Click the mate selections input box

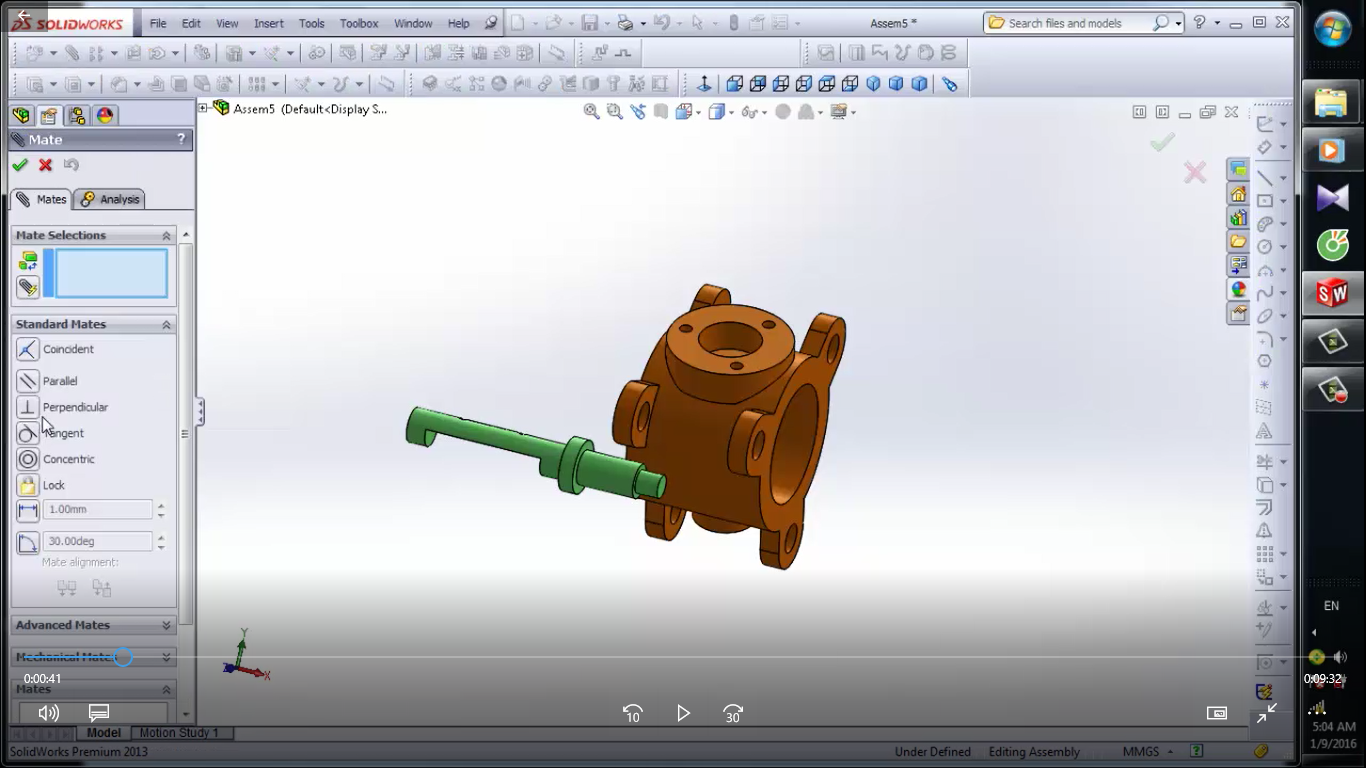(x=111, y=274)
